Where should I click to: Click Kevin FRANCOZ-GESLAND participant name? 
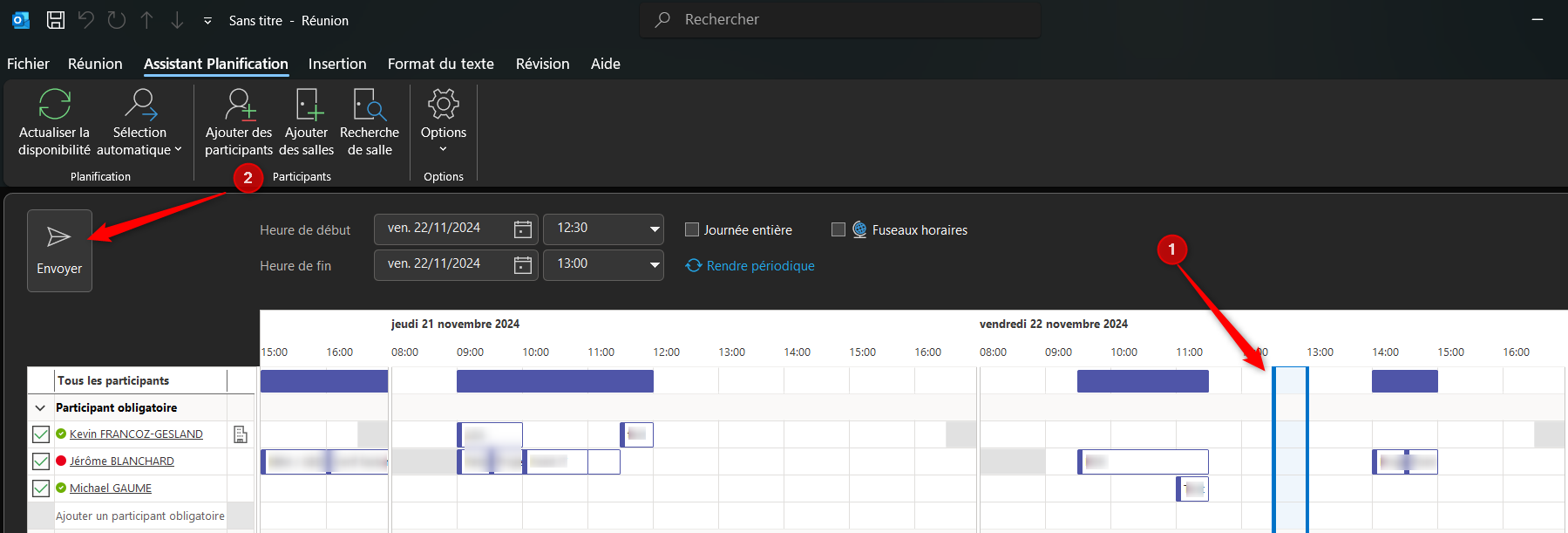[136, 434]
